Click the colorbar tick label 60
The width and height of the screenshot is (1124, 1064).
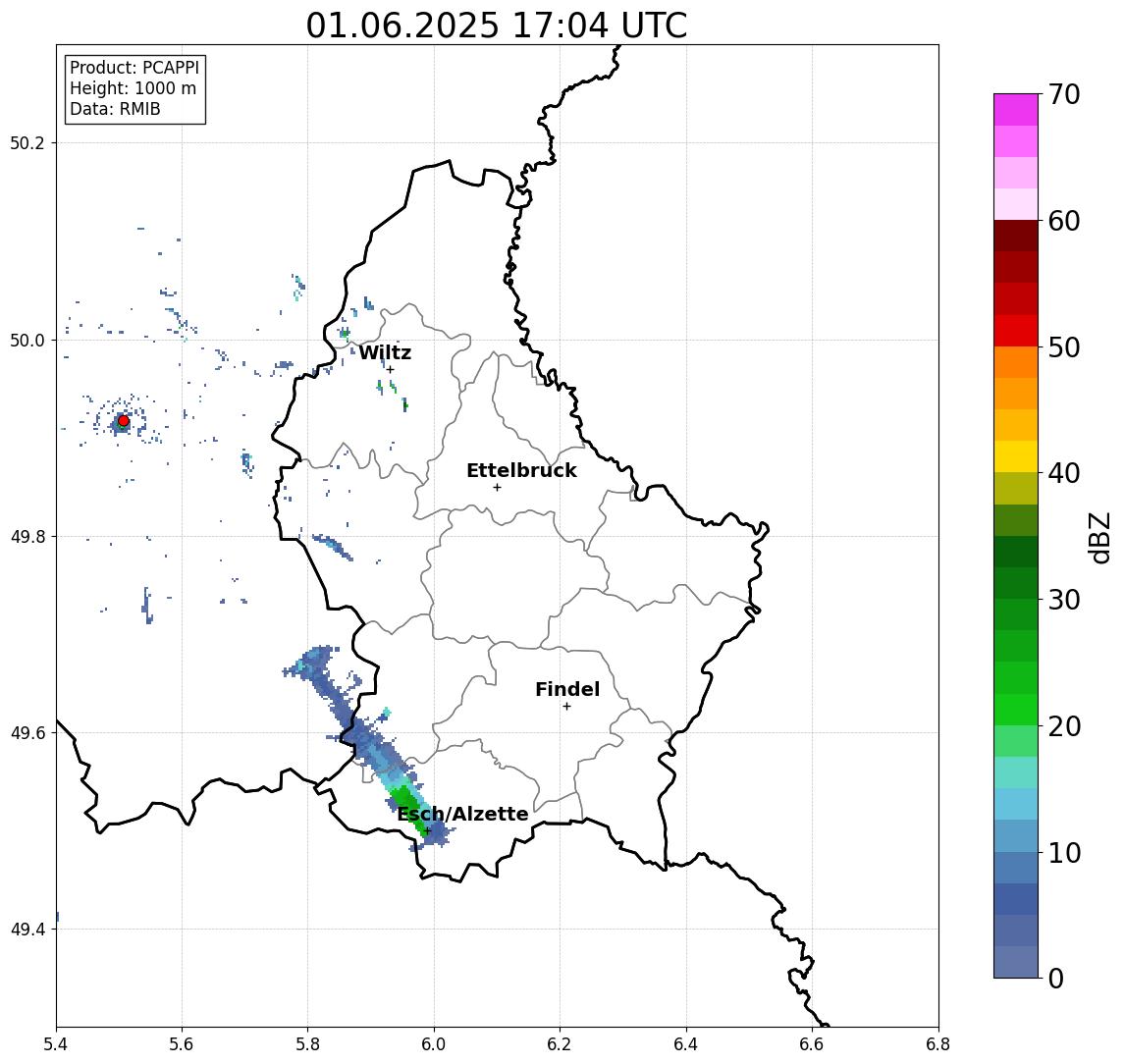(x=1064, y=221)
